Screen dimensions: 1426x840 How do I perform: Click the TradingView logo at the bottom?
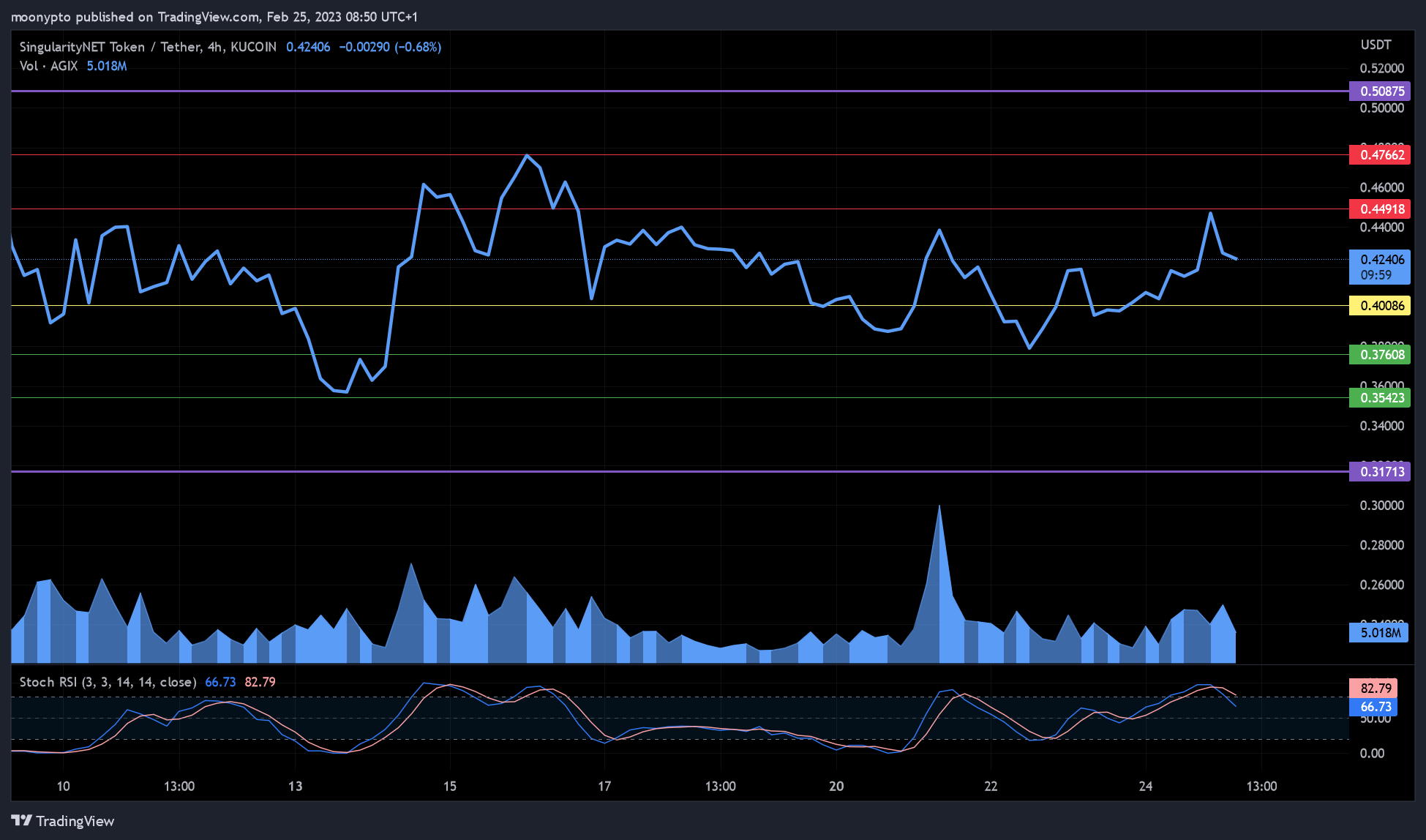click(63, 821)
